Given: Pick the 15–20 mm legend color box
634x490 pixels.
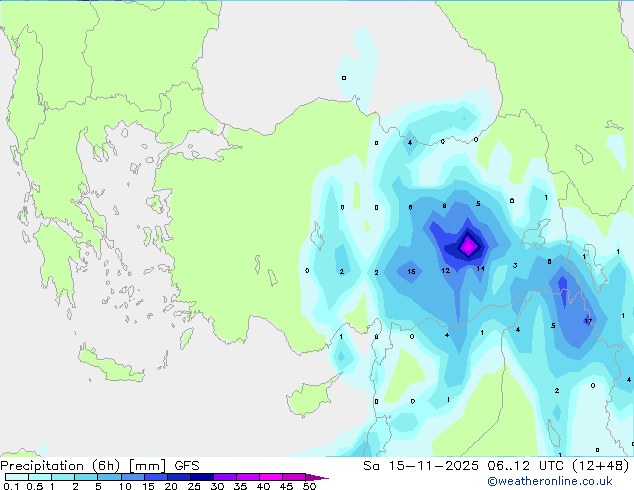Looking at the screenshot, I should click(156, 477).
